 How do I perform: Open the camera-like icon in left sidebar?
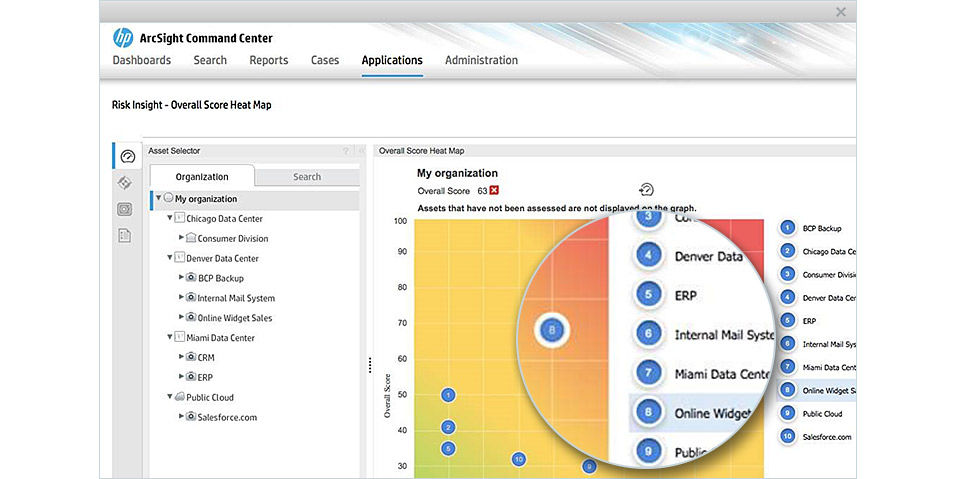tap(125, 209)
